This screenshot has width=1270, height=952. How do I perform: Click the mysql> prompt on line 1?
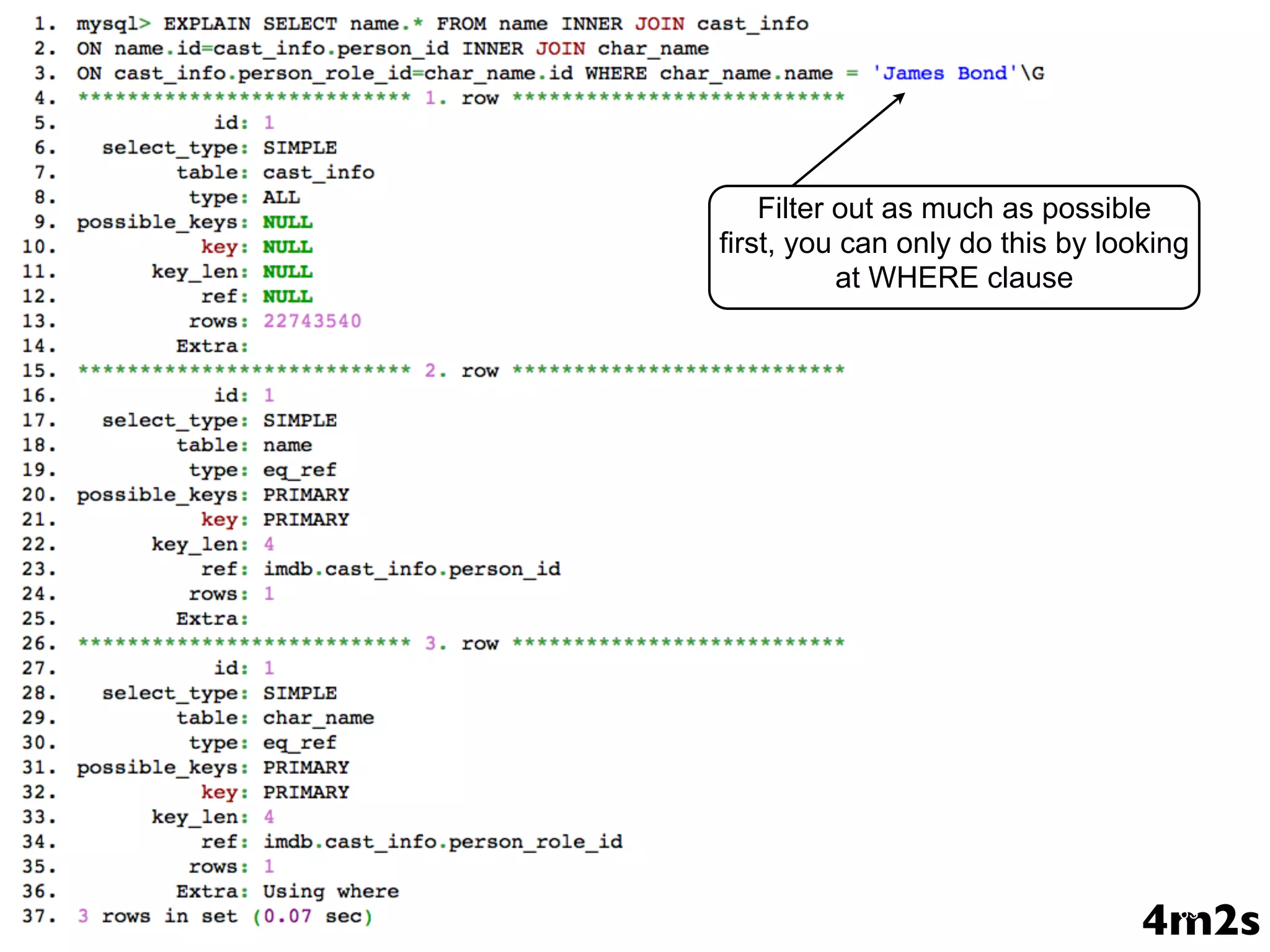point(113,24)
